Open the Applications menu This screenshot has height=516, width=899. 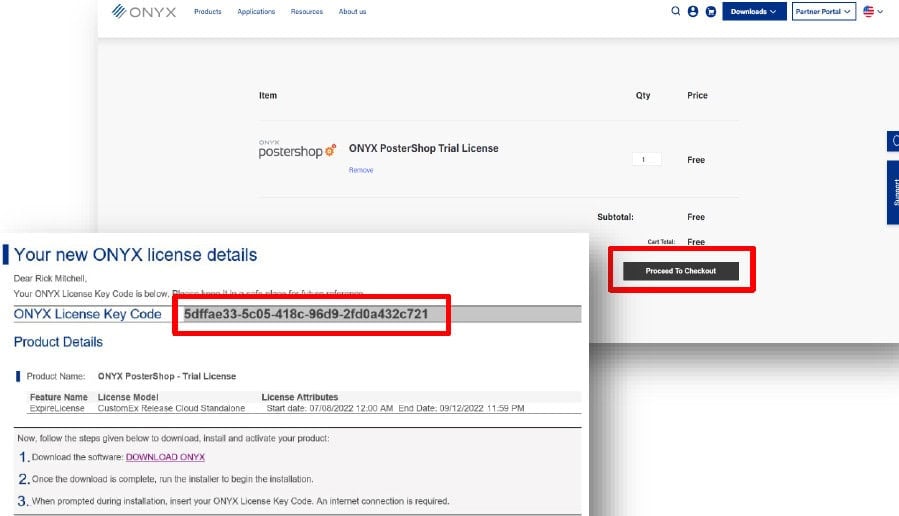[256, 12]
